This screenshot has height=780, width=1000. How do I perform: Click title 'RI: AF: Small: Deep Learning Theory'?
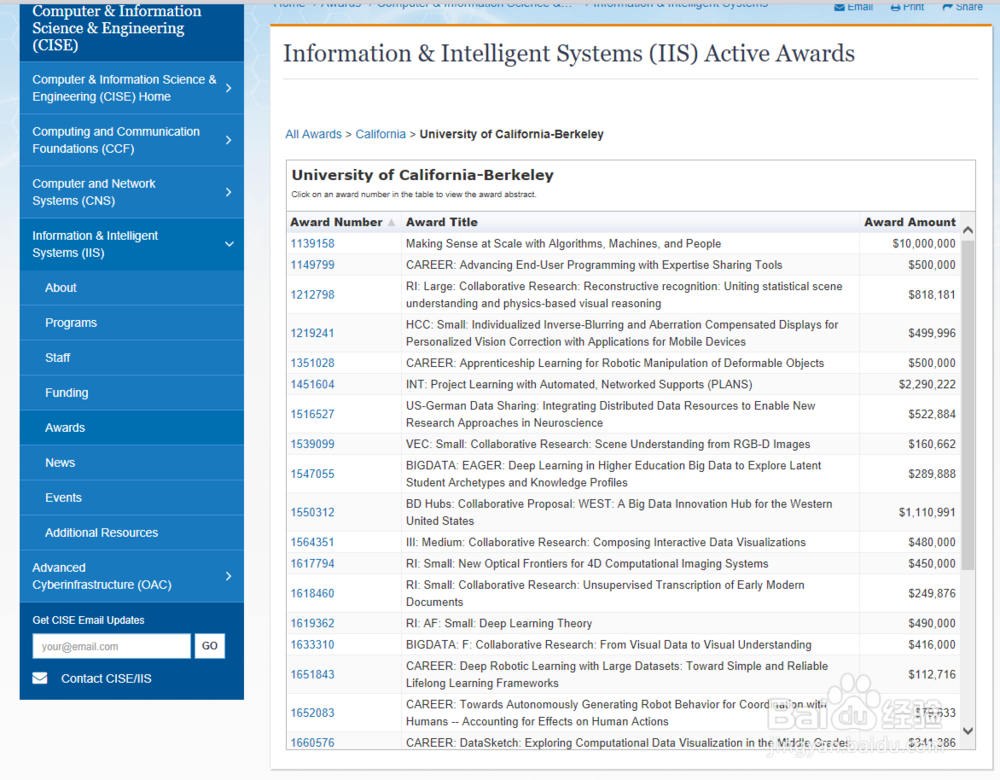click(499, 623)
